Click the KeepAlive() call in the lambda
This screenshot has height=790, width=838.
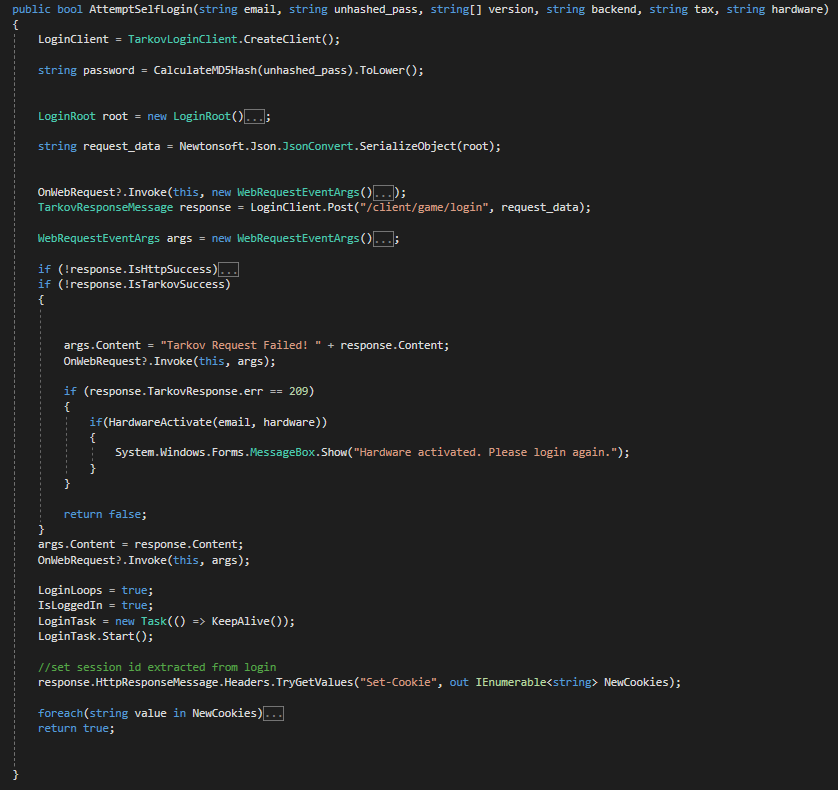pyautogui.click(x=247, y=621)
